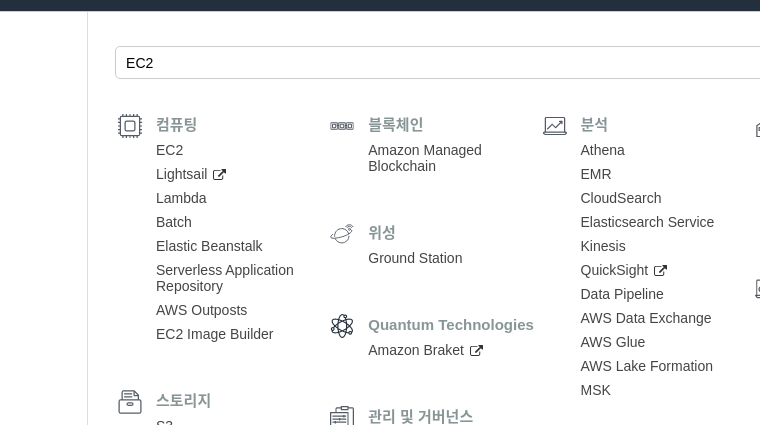Click the Management and Governance clipboard icon
The image size is (760, 425).
pyautogui.click(x=342, y=416)
